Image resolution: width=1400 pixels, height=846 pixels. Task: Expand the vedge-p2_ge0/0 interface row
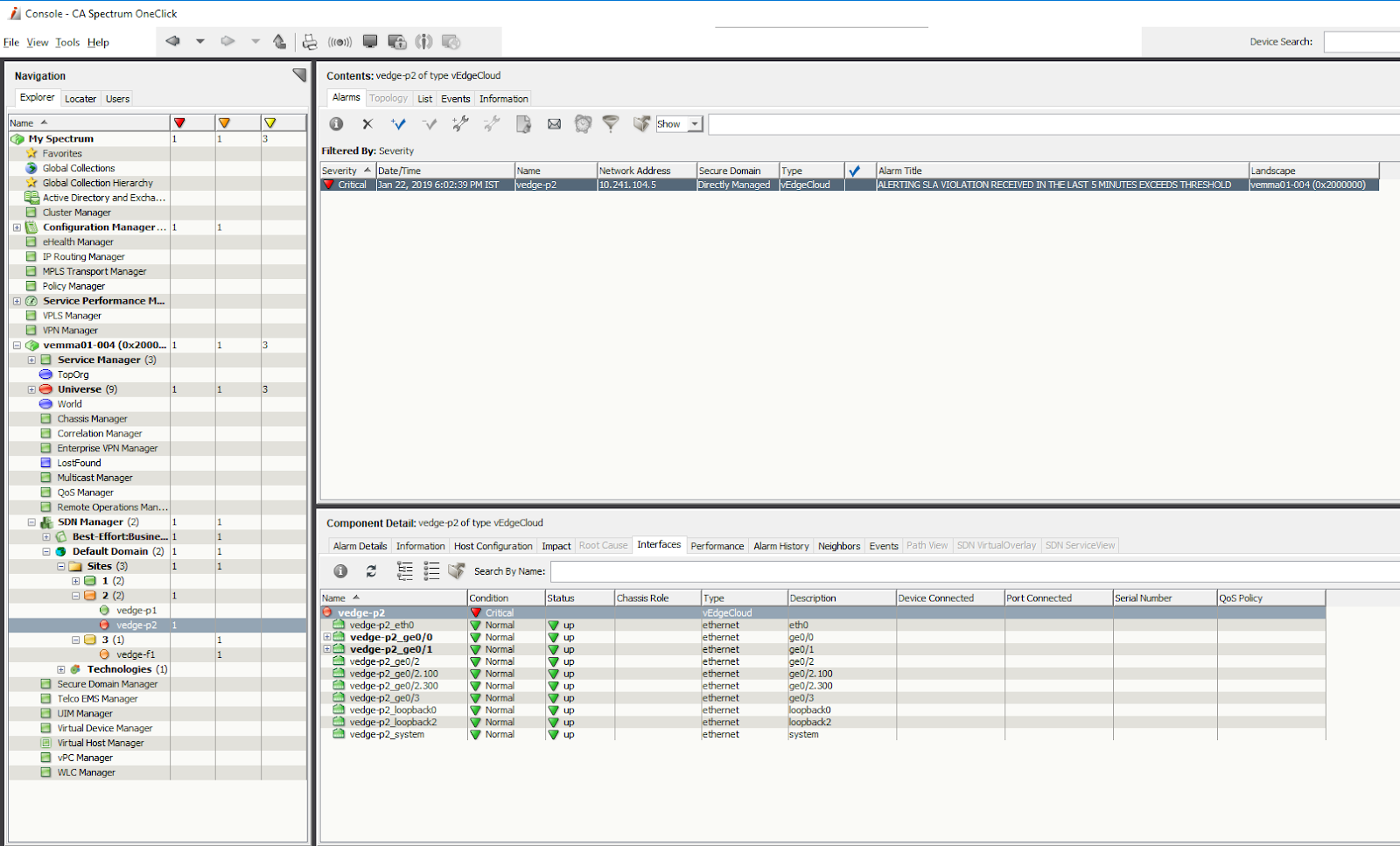point(327,638)
